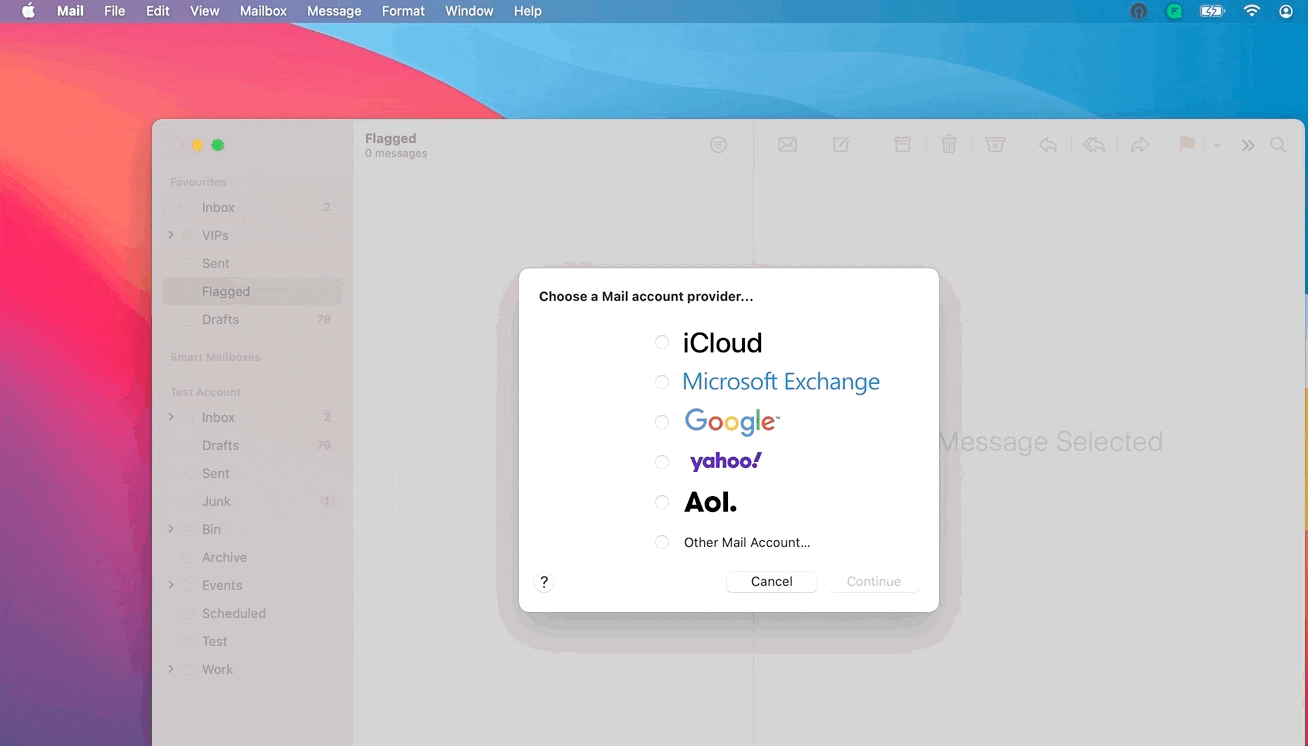This screenshot has height=746, width=1308.
Task: Open the Mail menu
Action: tap(70, 11)
